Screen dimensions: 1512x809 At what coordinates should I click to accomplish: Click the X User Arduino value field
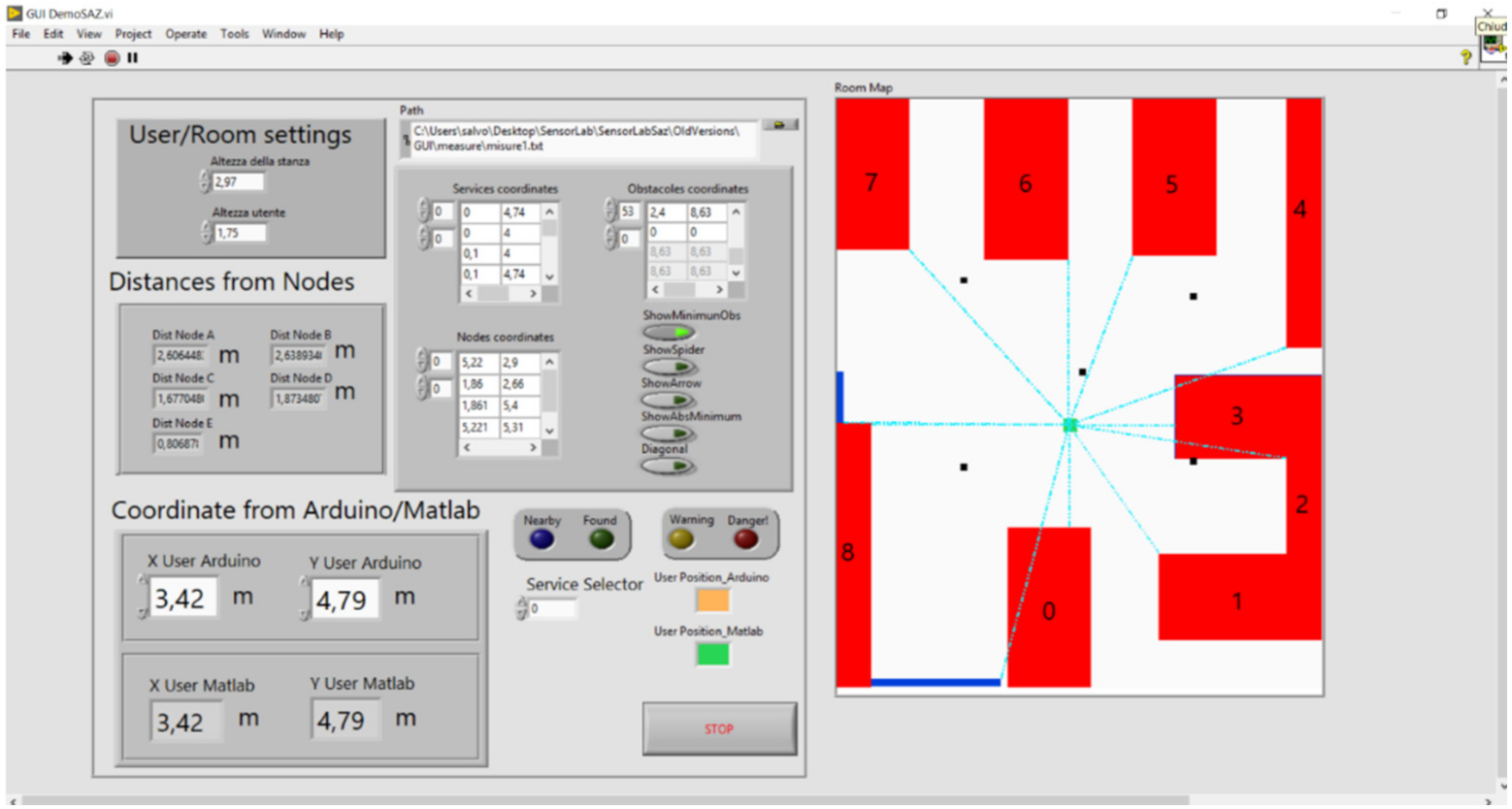[x=182, y=599]
